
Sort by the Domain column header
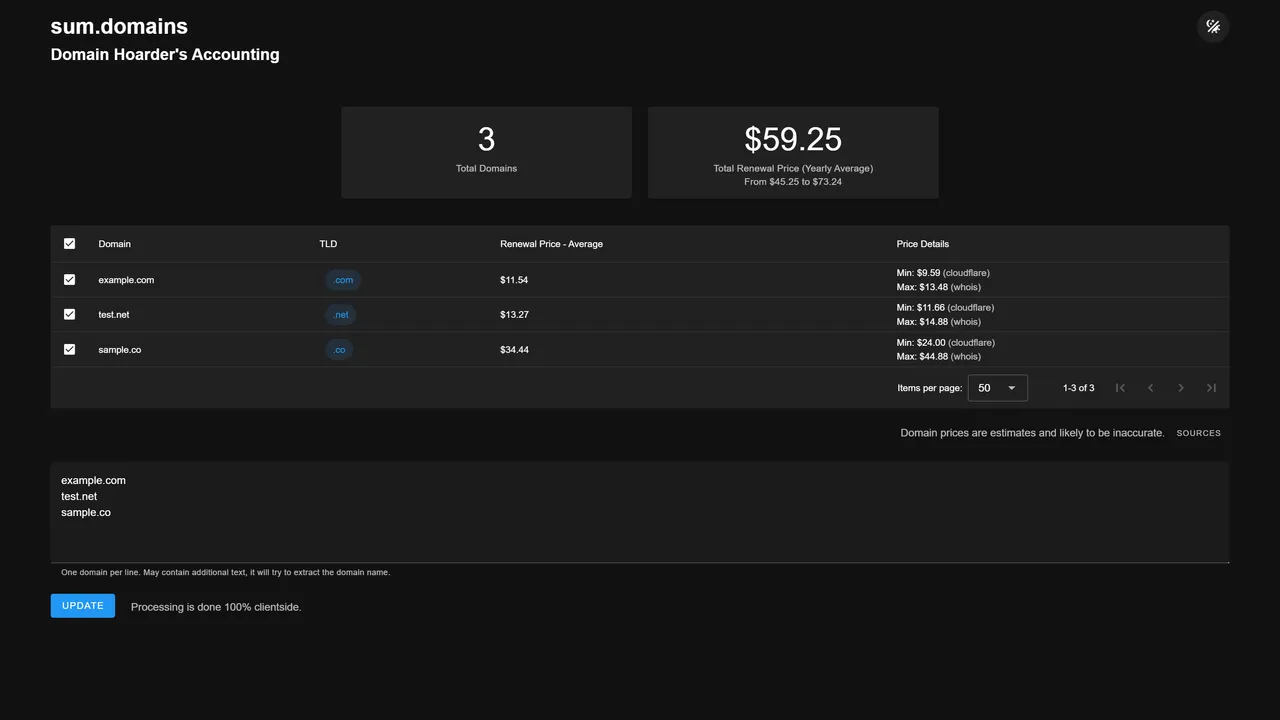[114, 244]
